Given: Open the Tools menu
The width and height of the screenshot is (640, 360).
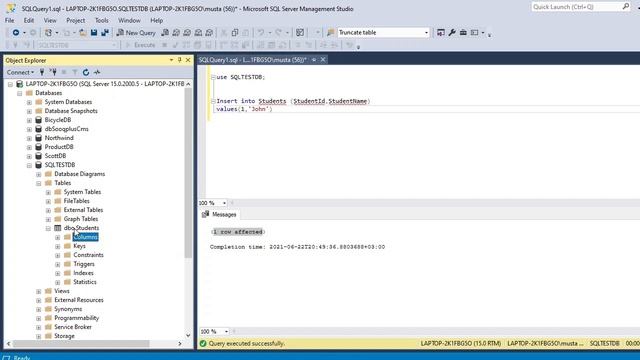Looking at the screenshot, I should (x=102, y=20).
